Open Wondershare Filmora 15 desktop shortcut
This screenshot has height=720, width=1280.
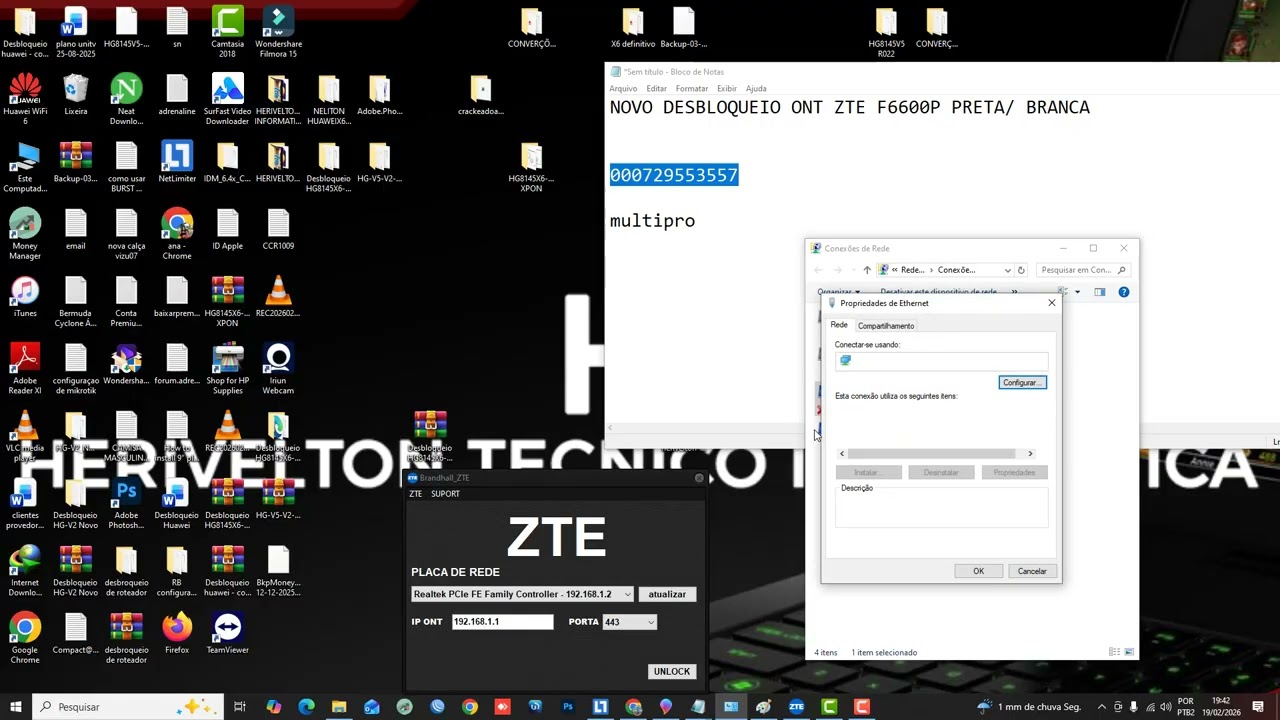pyautogui.click(x=278, y=31)
